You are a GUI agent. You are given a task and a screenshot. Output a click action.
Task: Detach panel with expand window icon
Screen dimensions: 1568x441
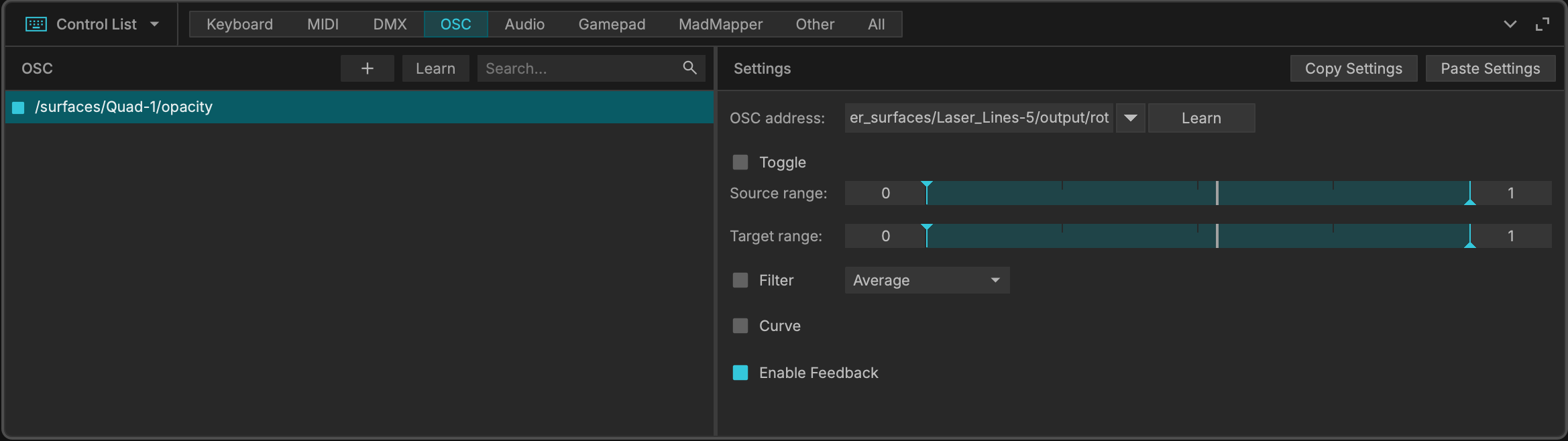pyautogui.click(x=1543, y=25)
